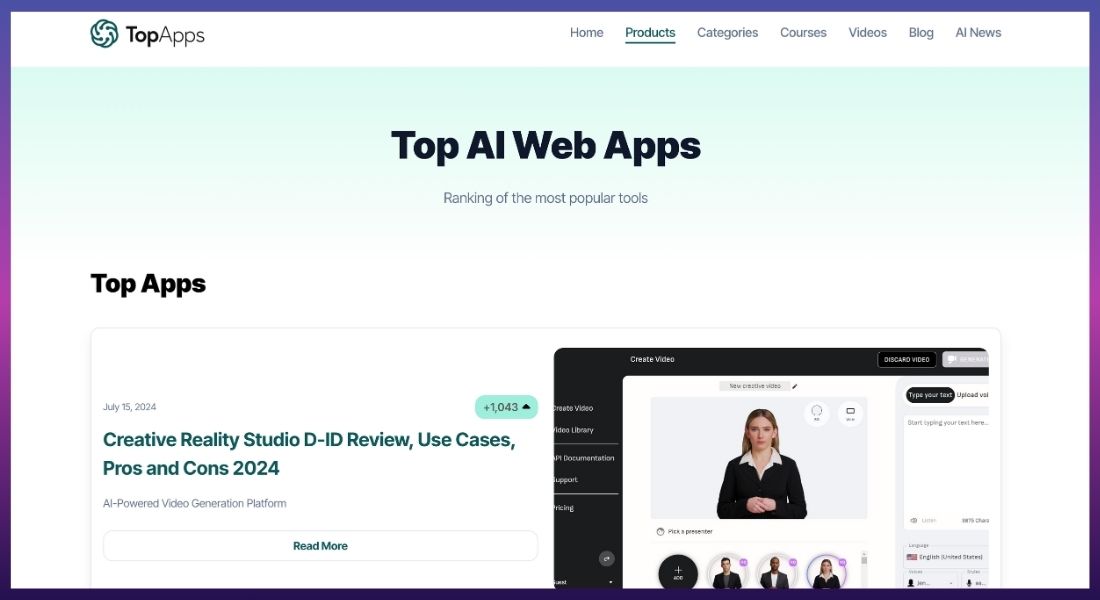Open the Creative Reality Studio D-ID Review article
This screenshot has height=600, width=1100.
click(309, 453)
